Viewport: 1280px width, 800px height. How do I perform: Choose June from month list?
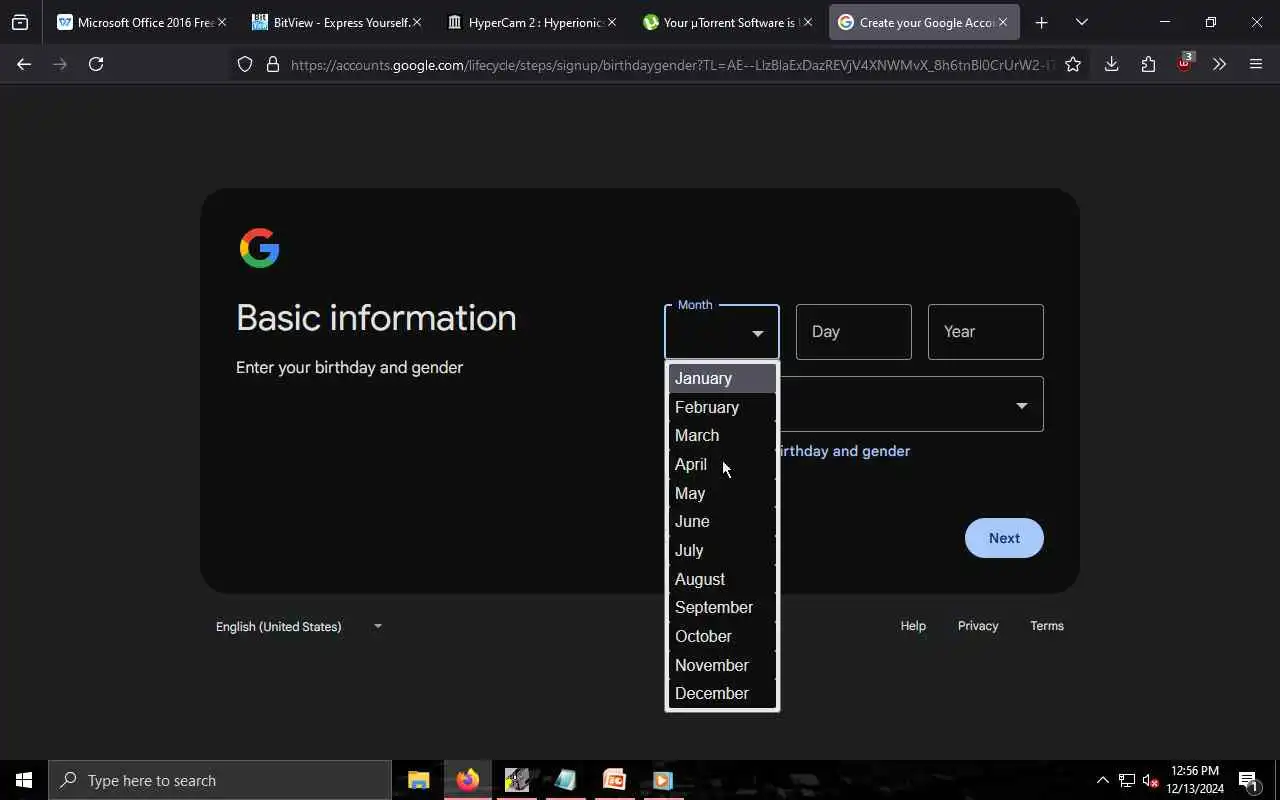[x=721, y=521]
